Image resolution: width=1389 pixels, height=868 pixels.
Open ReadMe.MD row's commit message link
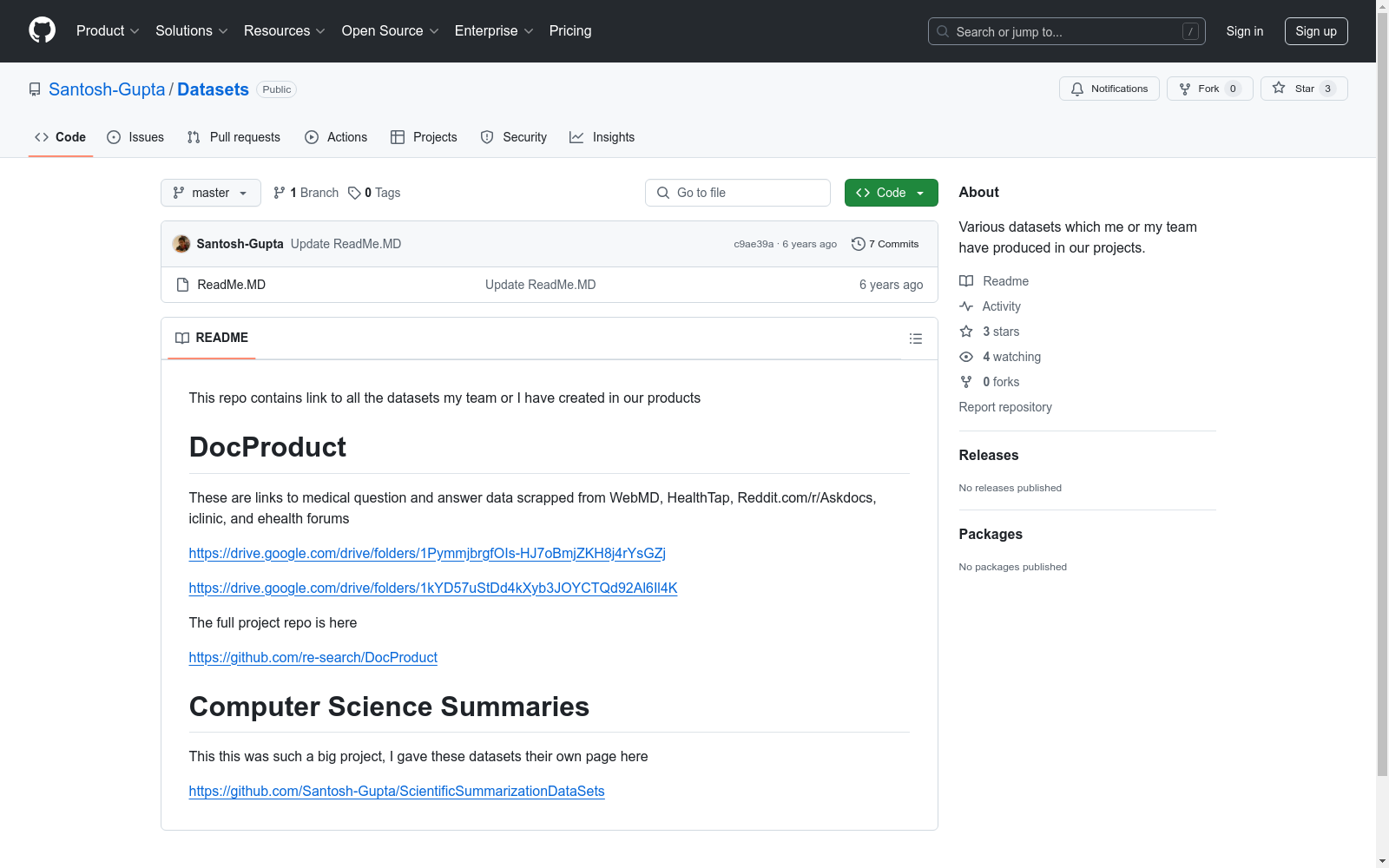pyautogui.click(x=540, y=285)
